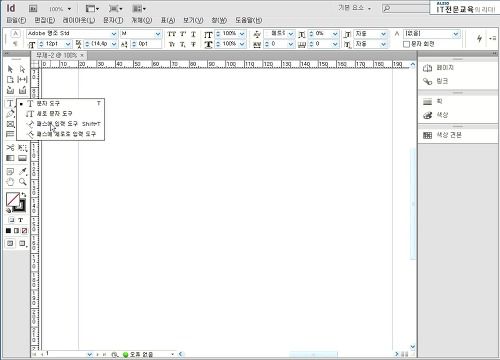500x360 pixels.
Task: Click the Small Caps Tr icon
Action: (172, 44)
